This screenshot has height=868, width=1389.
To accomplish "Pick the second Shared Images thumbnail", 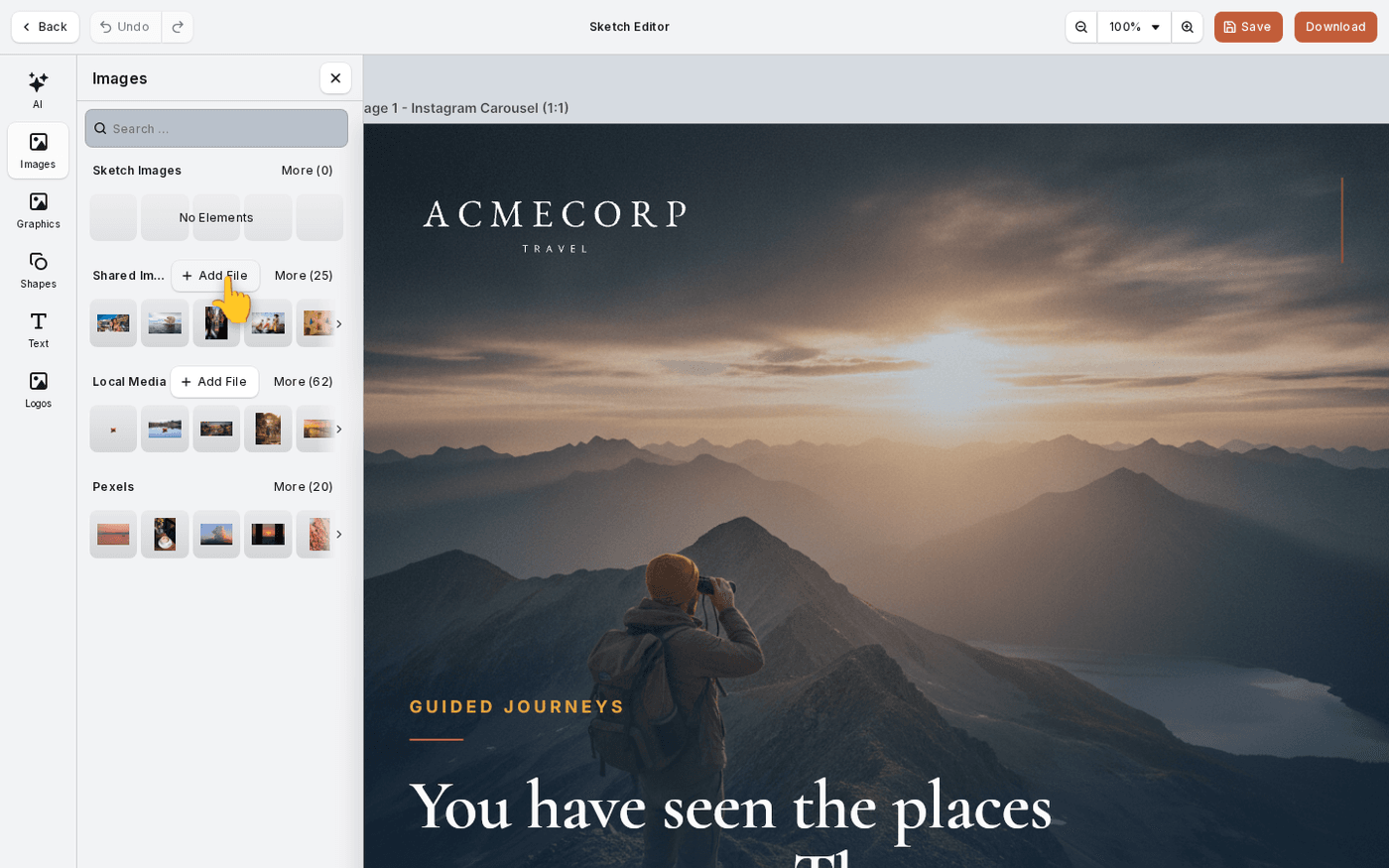I will (x=165, y=323).
